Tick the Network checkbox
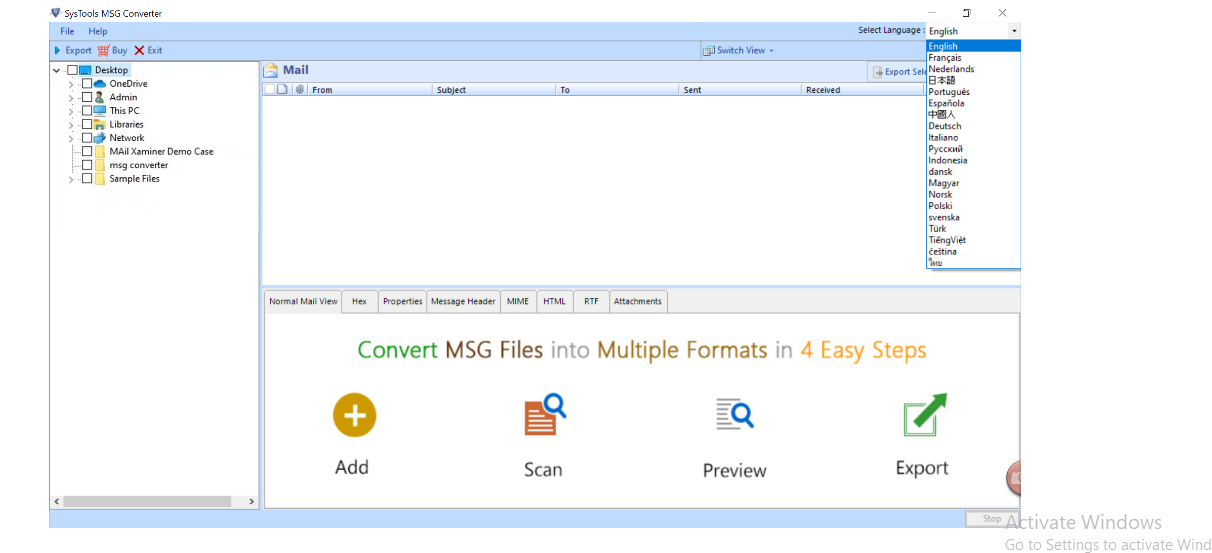Screen dimensions: 1212x553 (x=87, y=138)
